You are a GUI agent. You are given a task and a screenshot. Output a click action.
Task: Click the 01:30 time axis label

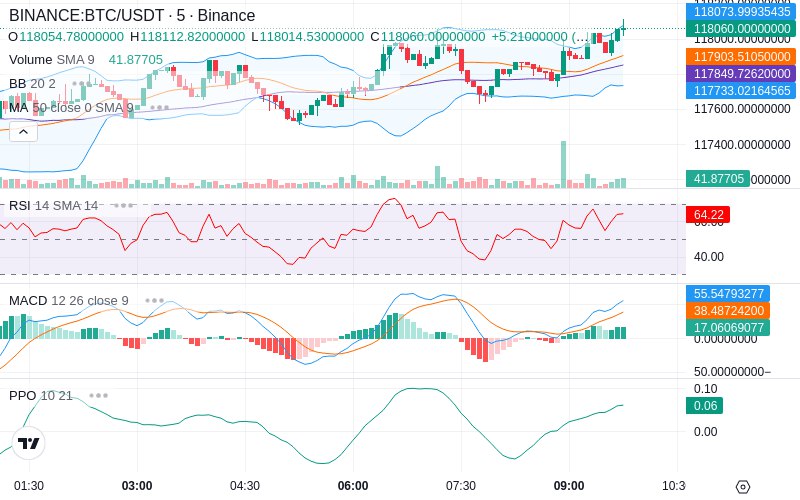click(29, 486)
